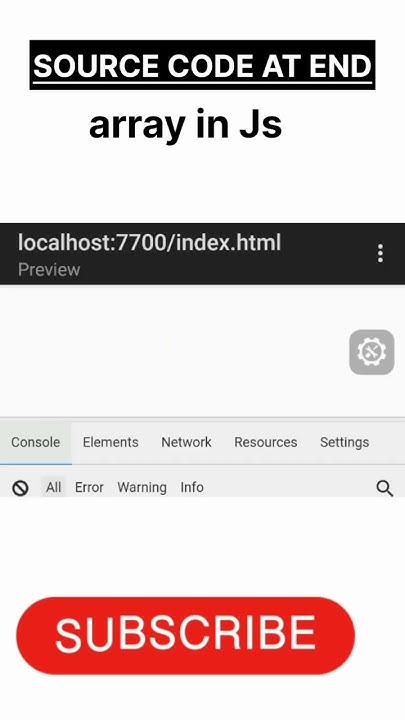Select the Network tab
This screenshot has width=405, height=720.
[186, 442]
